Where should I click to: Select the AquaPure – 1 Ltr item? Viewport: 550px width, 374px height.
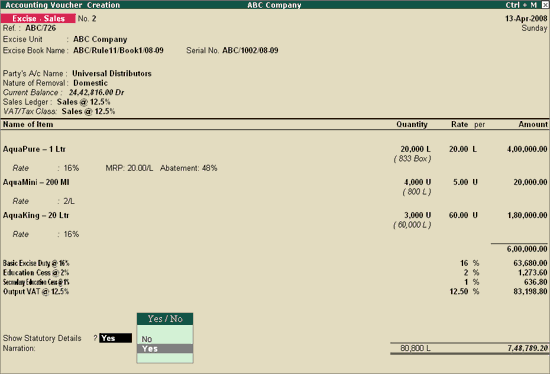[34, 149]
